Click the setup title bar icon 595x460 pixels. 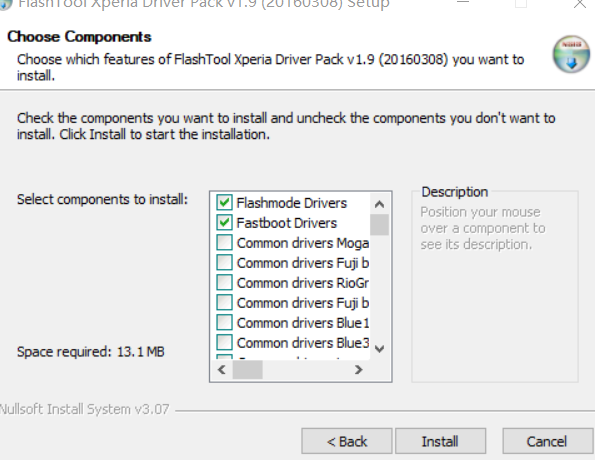(x=5, y=4)
